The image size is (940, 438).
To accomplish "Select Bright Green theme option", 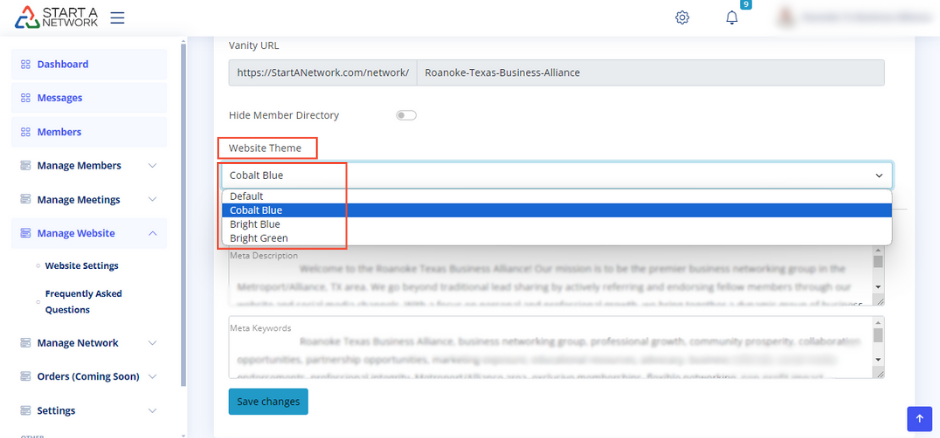I will click(x=259, y=238).
